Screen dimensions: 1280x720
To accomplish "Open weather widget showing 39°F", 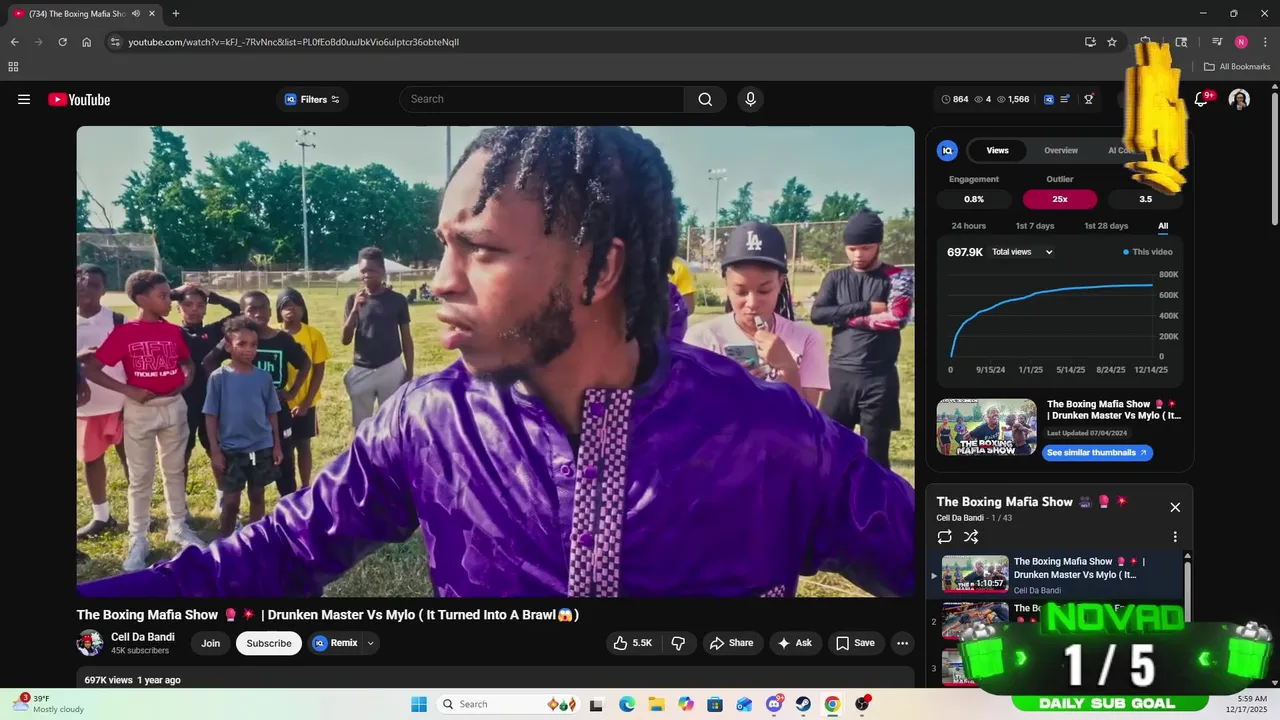I will pos(48,704).
